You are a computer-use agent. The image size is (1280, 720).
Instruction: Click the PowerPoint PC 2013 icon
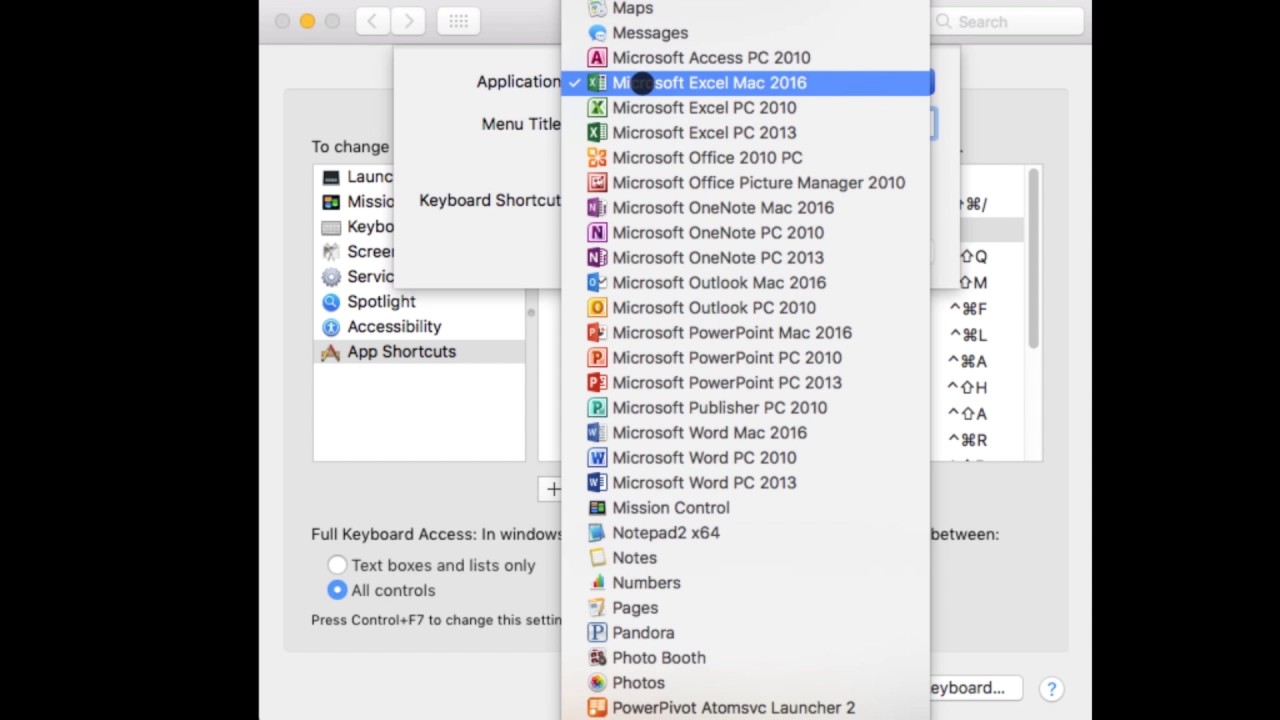[x=597, y=383]
